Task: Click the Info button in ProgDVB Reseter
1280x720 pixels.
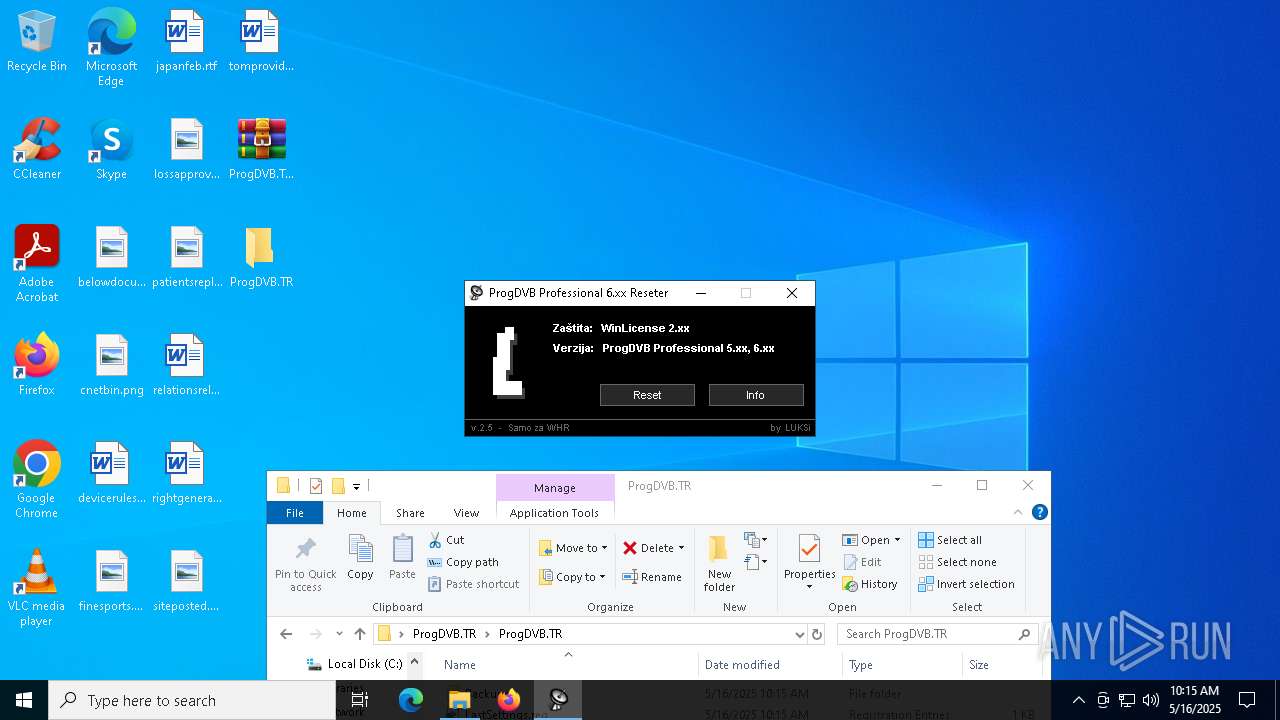Action: click(x=756, y=395)
